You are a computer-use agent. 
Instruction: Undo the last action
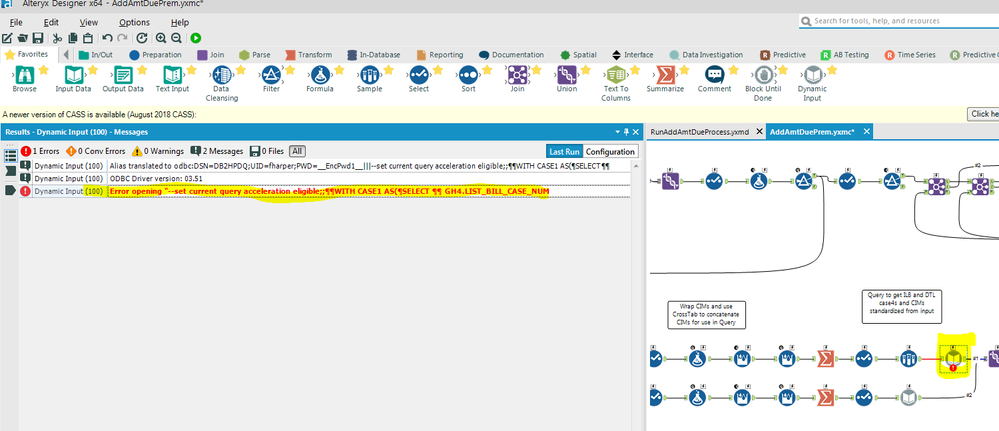pos(107,38)
